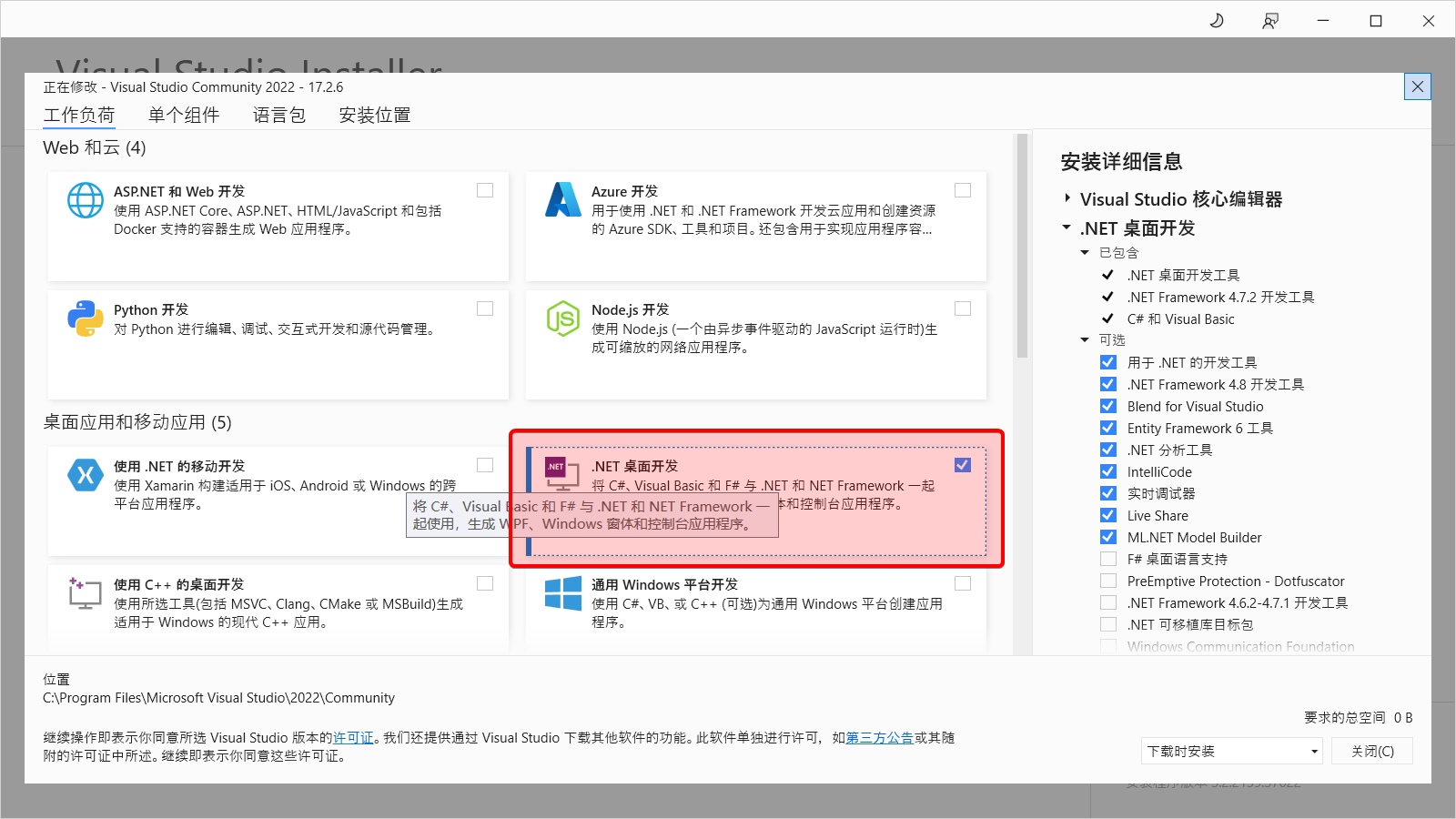Screen dimensions: 1456x819
Task: Click the 关闭(C) button
Action: pyautogui.click(x=1371, y=751)
